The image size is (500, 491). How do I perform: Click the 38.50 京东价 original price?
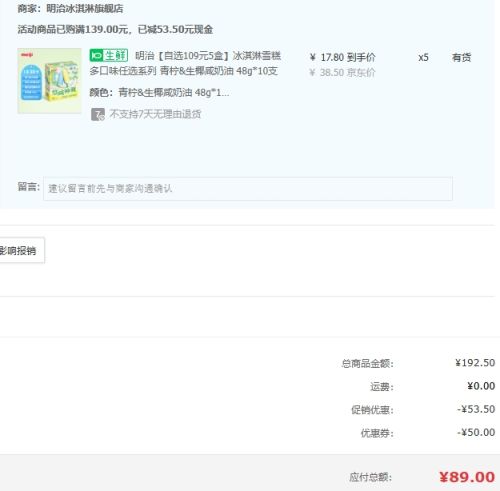pyautogui.click(x=342, y=72)
